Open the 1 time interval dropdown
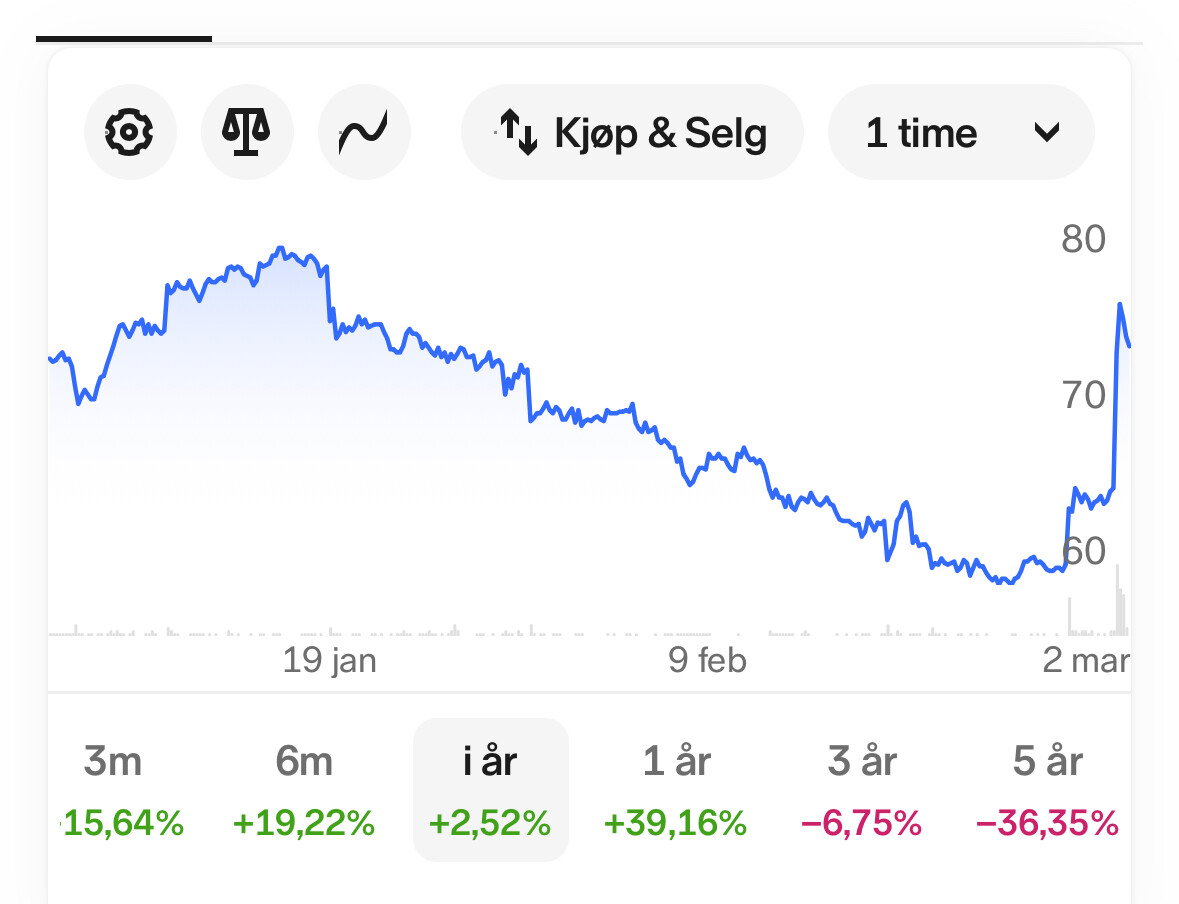The height and width of the screenshot is (904, 1179). click(921, 133)
